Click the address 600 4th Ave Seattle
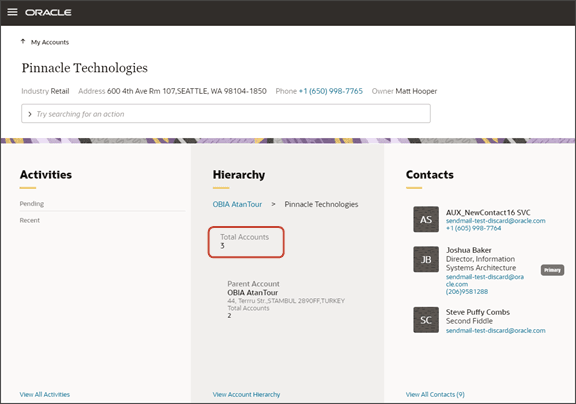 187,91
